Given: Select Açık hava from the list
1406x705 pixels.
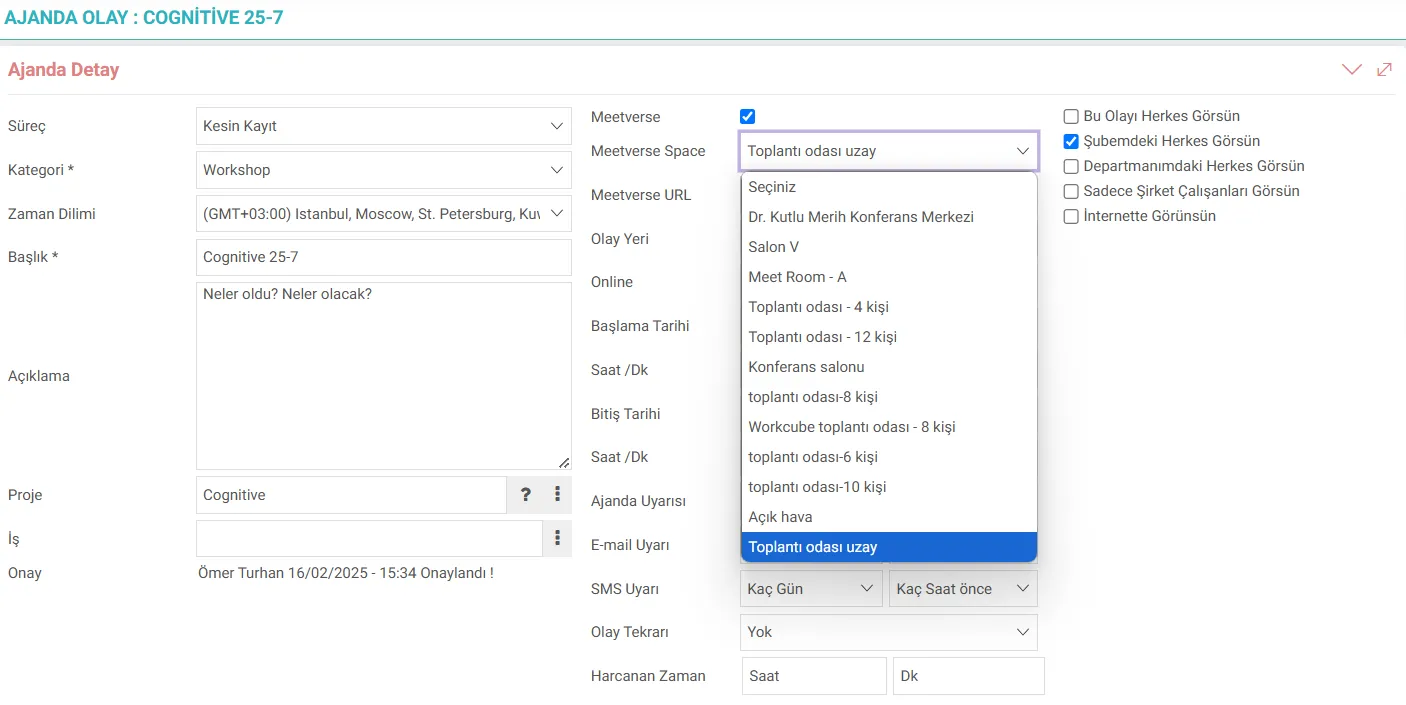Looking at the screenshot, I should pyautogui.click(x=889, y=517).
